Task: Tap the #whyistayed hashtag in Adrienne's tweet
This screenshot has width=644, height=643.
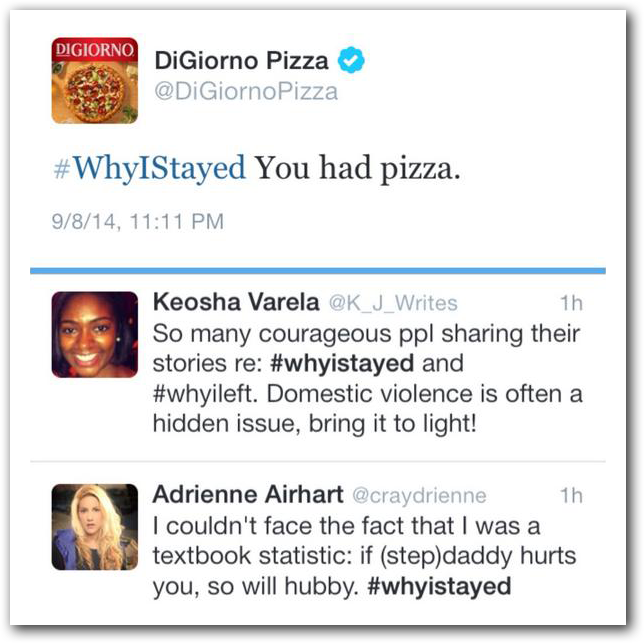Action: [x=439, y=586]
